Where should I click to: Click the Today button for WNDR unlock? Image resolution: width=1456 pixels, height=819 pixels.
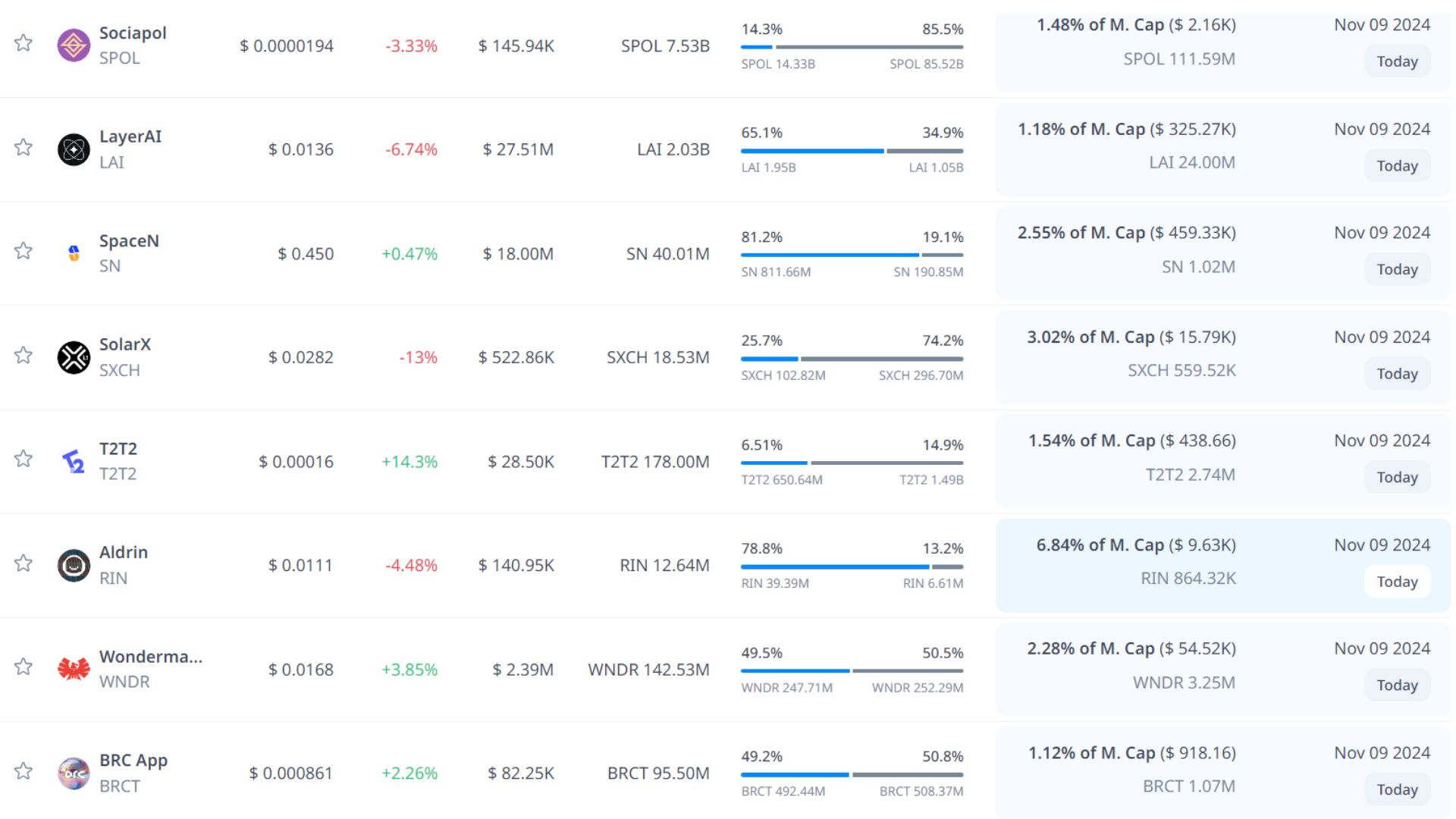[1397, 686]
